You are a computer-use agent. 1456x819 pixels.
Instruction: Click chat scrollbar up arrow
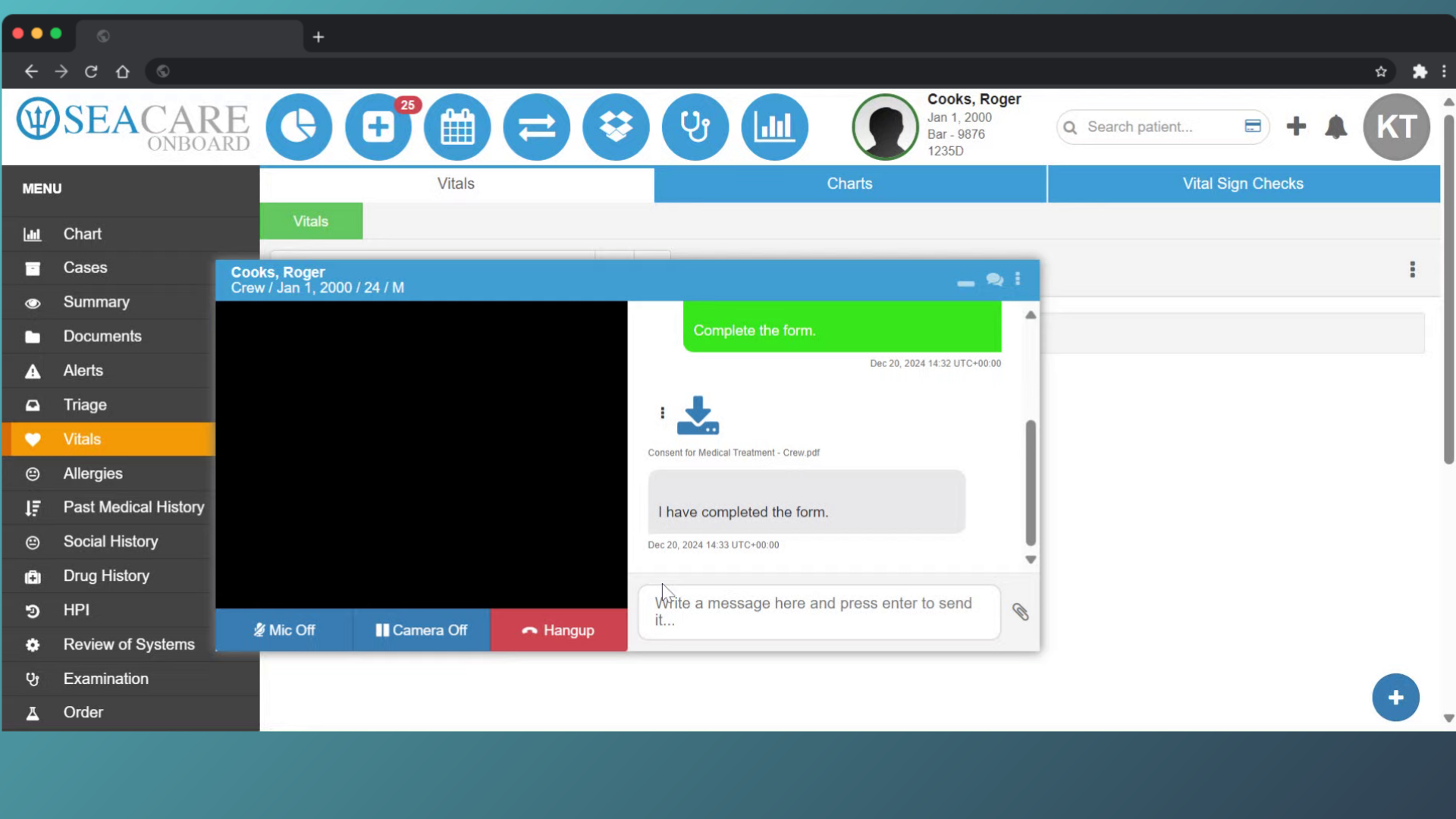pos(1031,315)
